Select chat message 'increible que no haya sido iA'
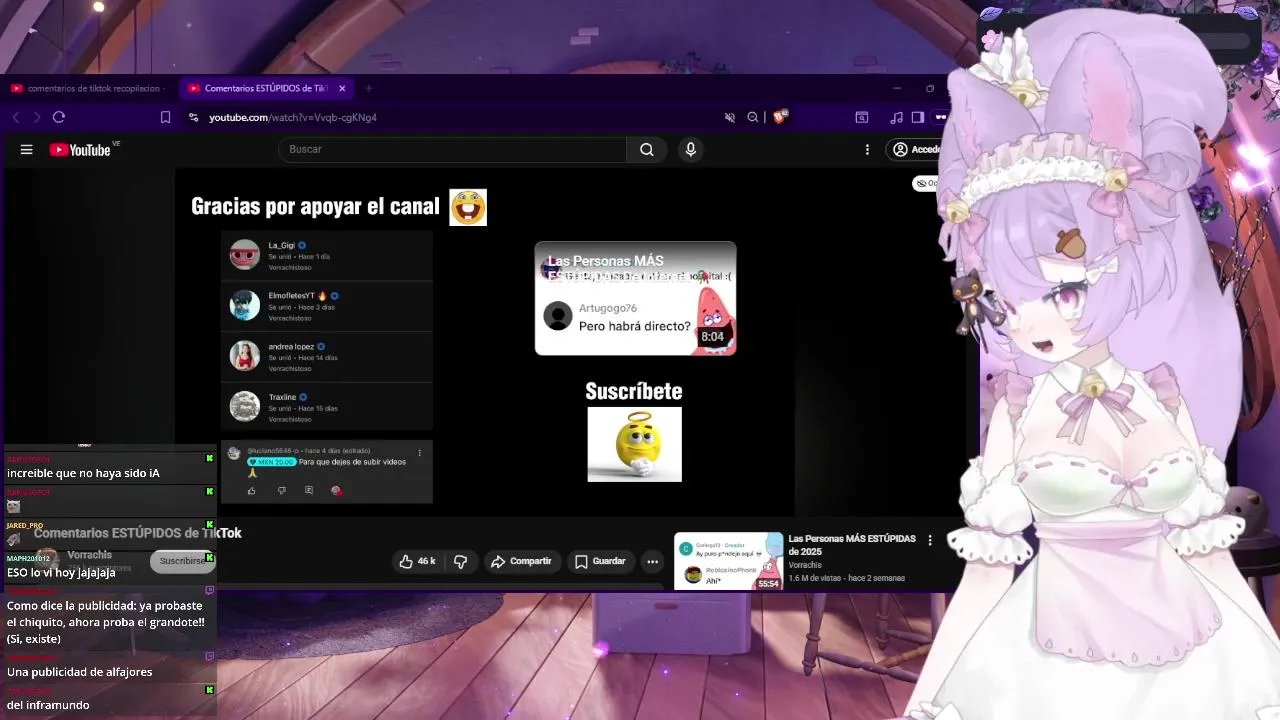 tap(83, 473)
